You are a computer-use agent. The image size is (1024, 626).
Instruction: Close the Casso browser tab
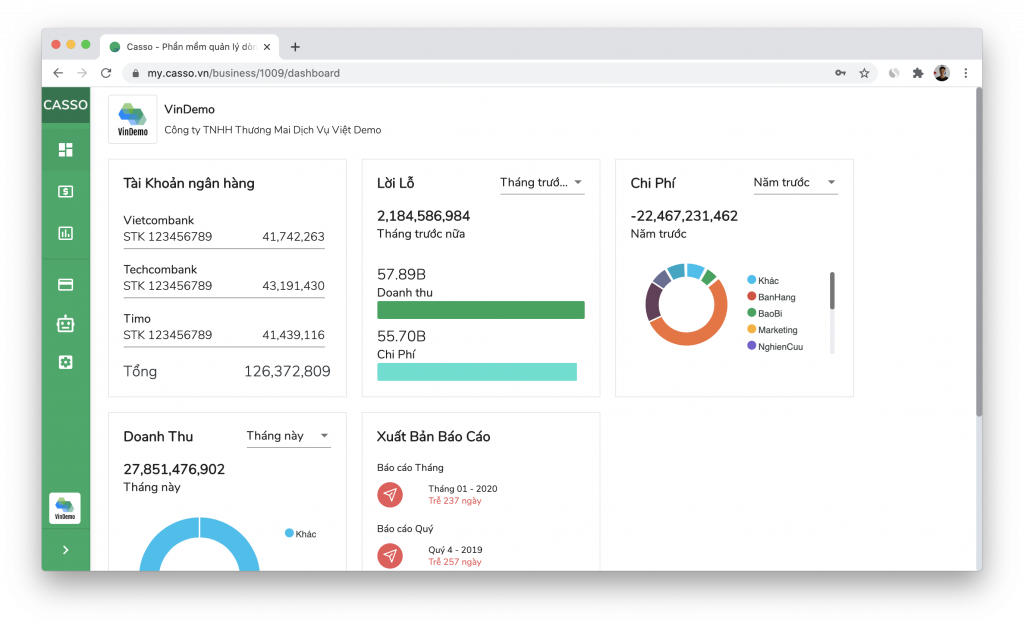[266, 47]
